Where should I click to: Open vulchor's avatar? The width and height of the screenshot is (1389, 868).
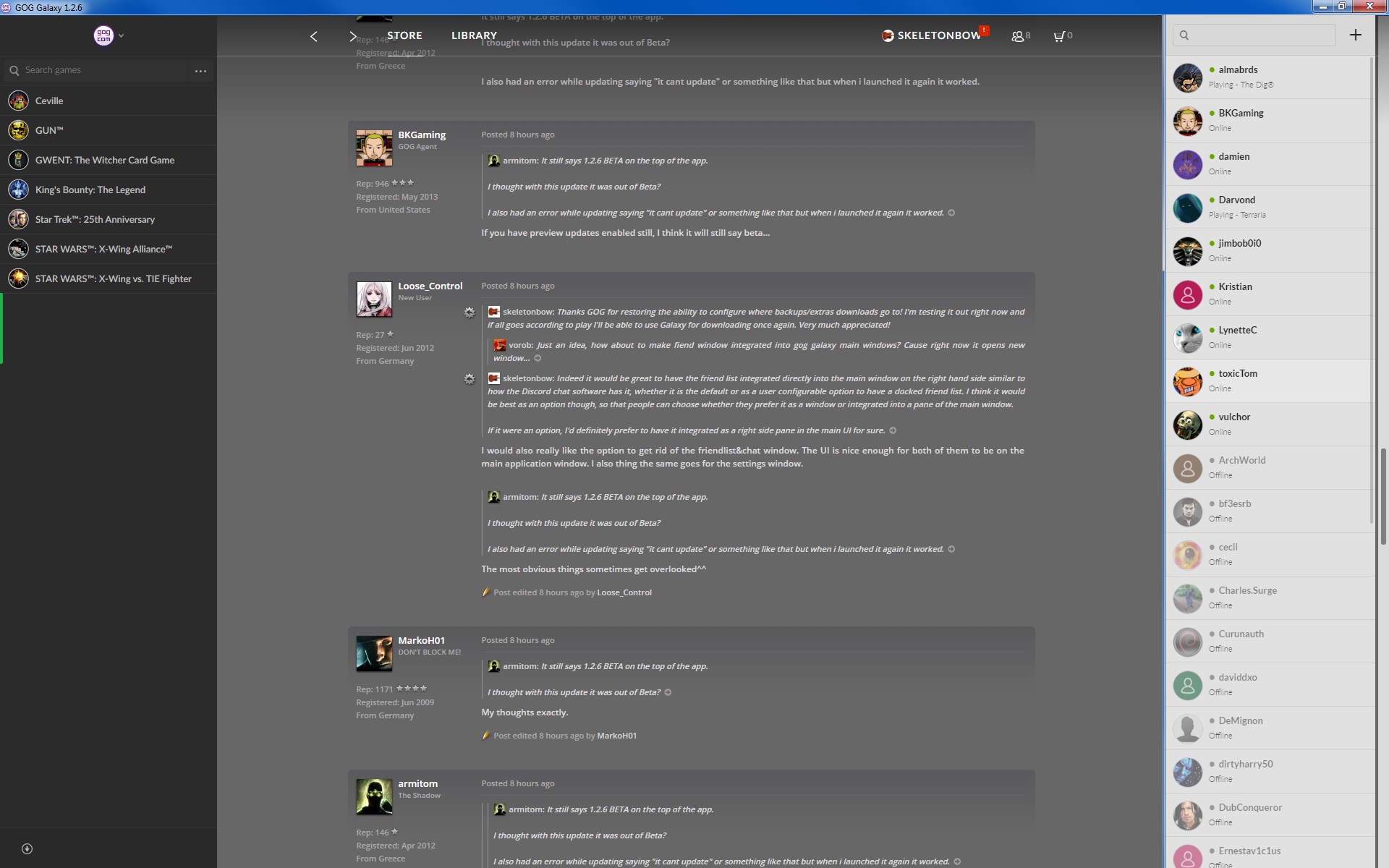click(1187, 425)
